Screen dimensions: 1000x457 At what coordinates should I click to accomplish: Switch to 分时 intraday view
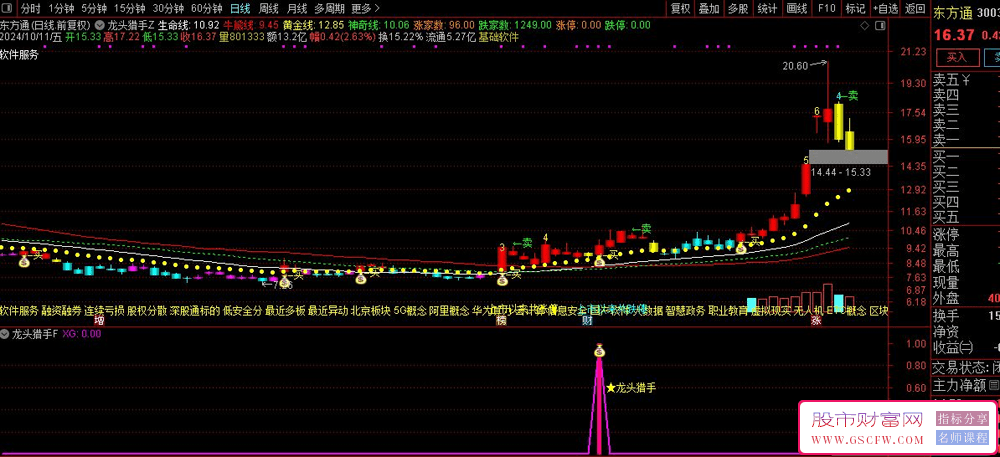(31, 8)
